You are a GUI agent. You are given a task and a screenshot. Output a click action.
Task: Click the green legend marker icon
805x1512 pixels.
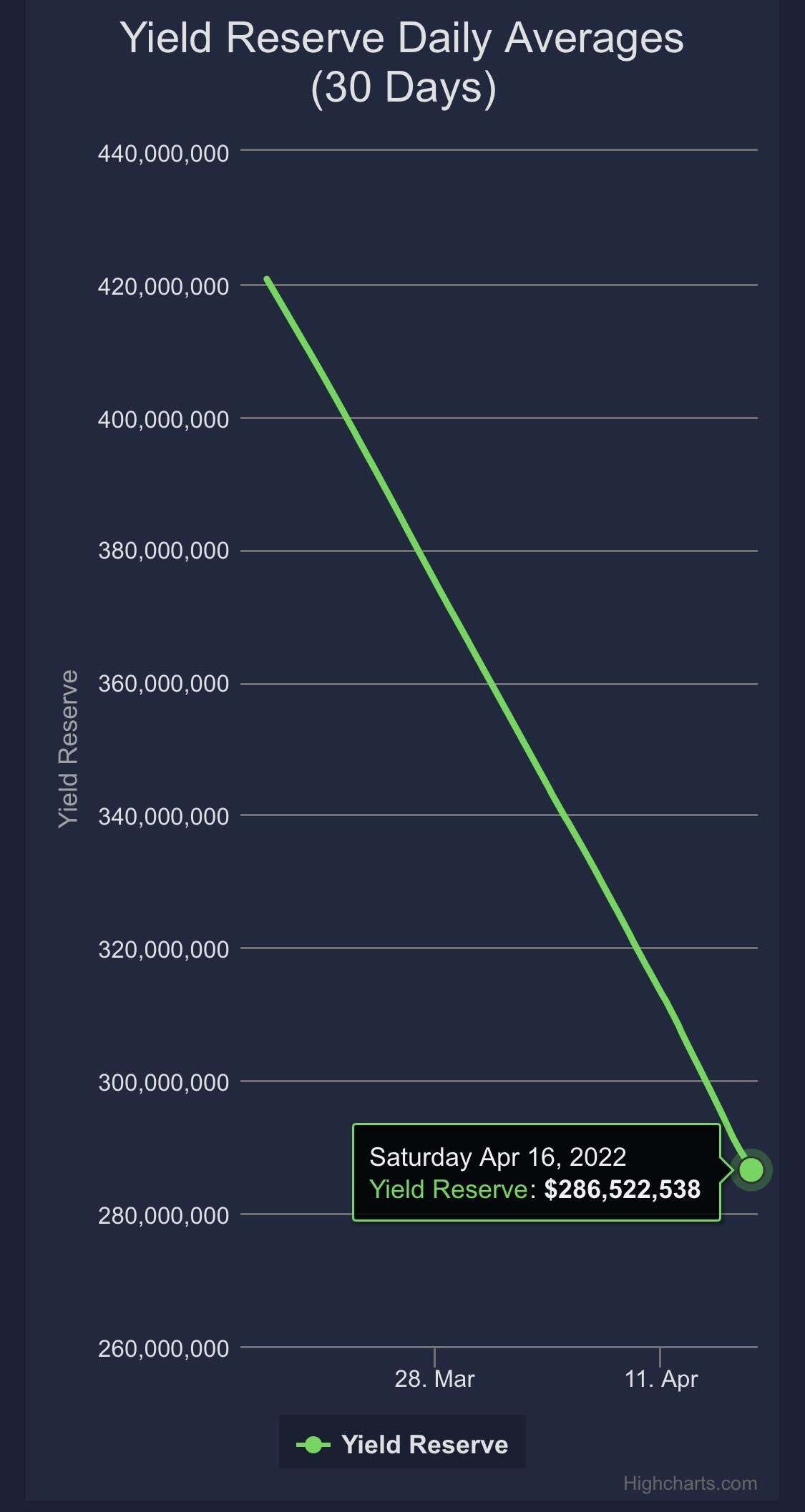point(313,1445)
